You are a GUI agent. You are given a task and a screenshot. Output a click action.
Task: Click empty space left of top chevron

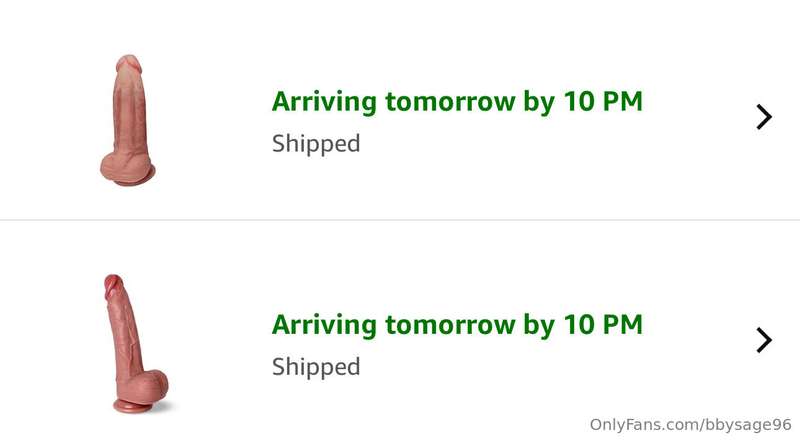[699, 117]
